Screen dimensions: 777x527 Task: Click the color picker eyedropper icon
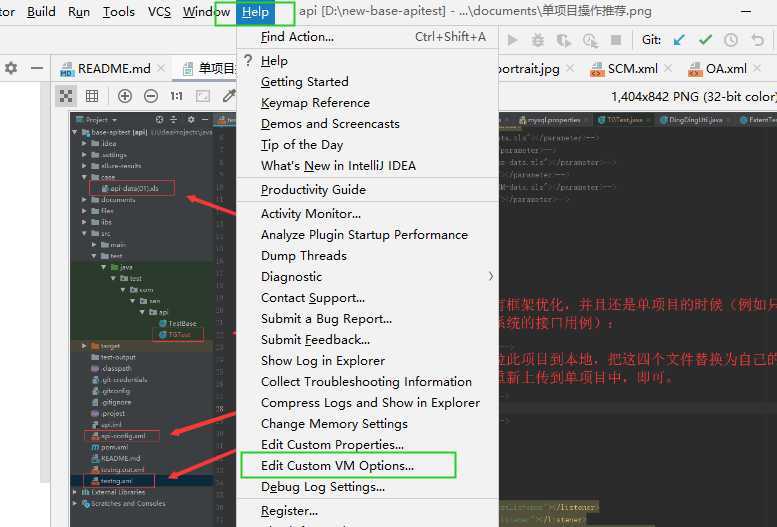point(228,96)
